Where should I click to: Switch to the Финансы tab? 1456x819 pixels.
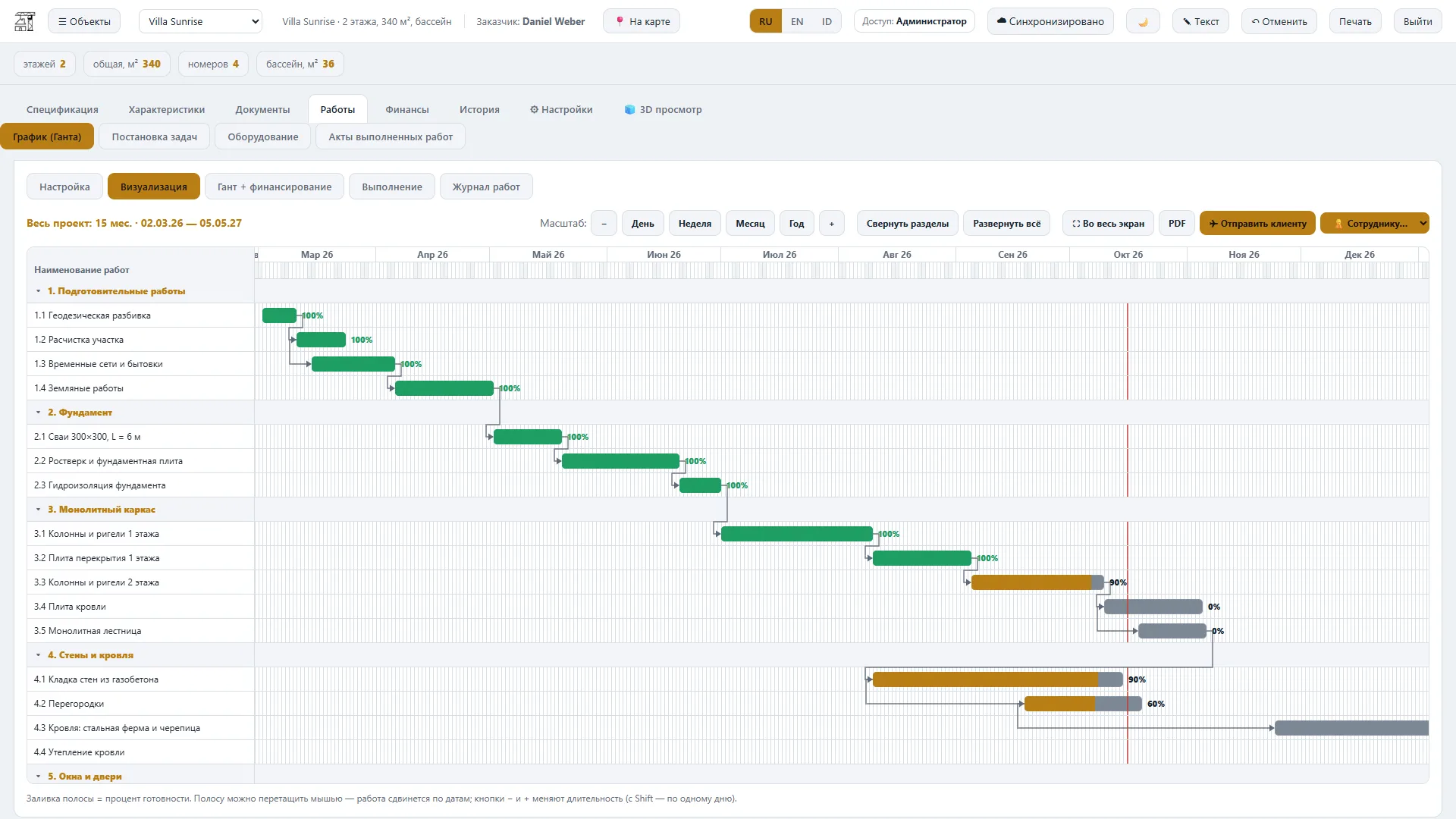pyautogui.click(x=407, y=109)
